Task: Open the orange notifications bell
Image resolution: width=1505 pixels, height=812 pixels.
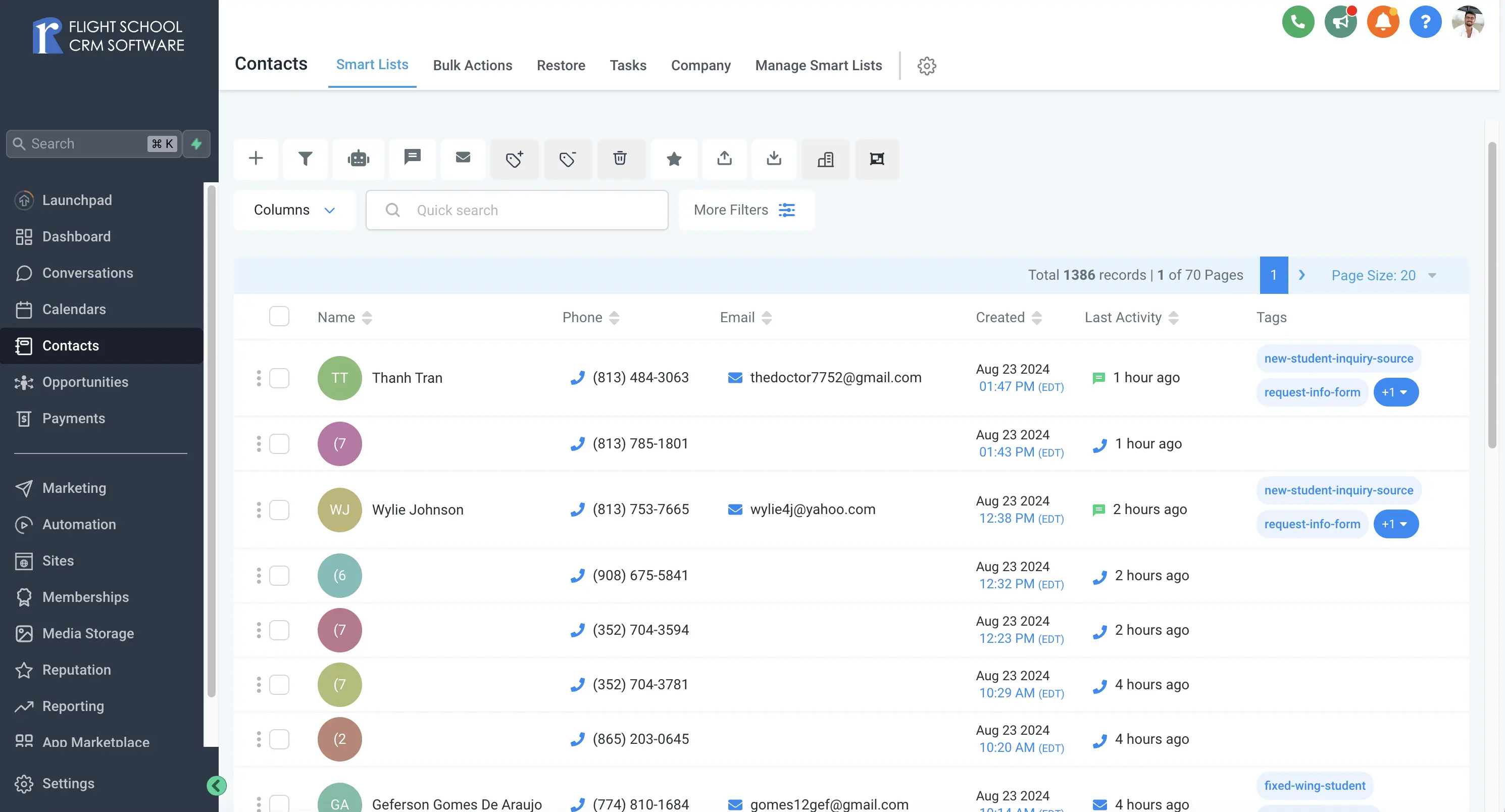Action: pyautogui.click(x=1383, y=22)
